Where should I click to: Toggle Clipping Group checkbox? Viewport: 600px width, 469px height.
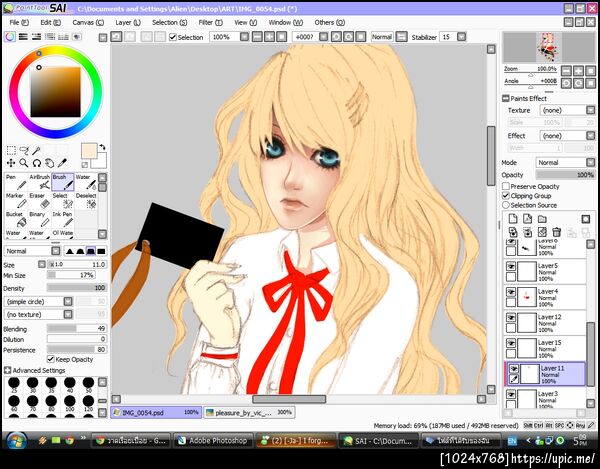tap(506, 195)
